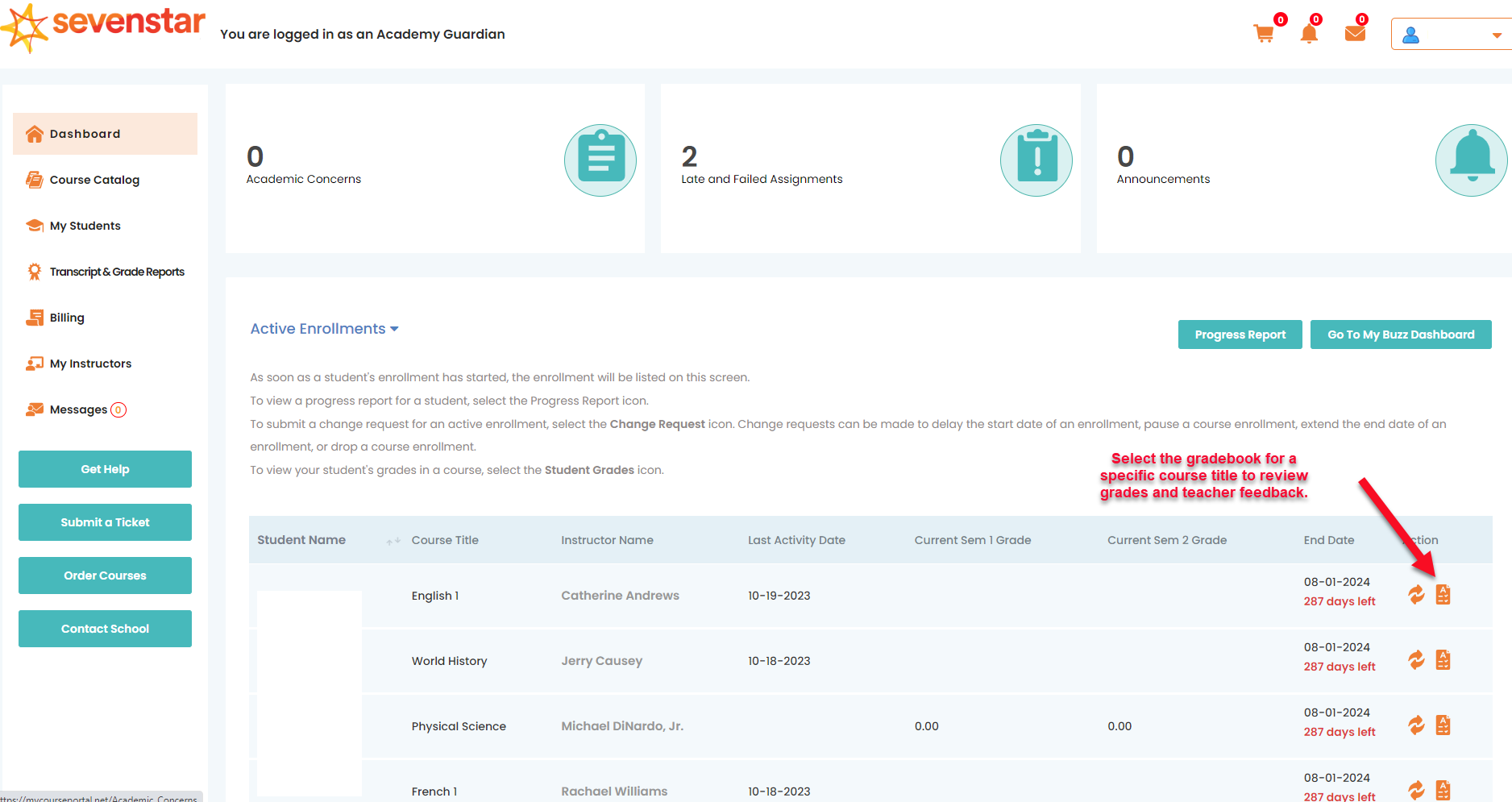Click Change Request icon for Physical Science
The height and width of the screenshot is (802, 1512).
pyautogui.click(x=1416, y=725)
